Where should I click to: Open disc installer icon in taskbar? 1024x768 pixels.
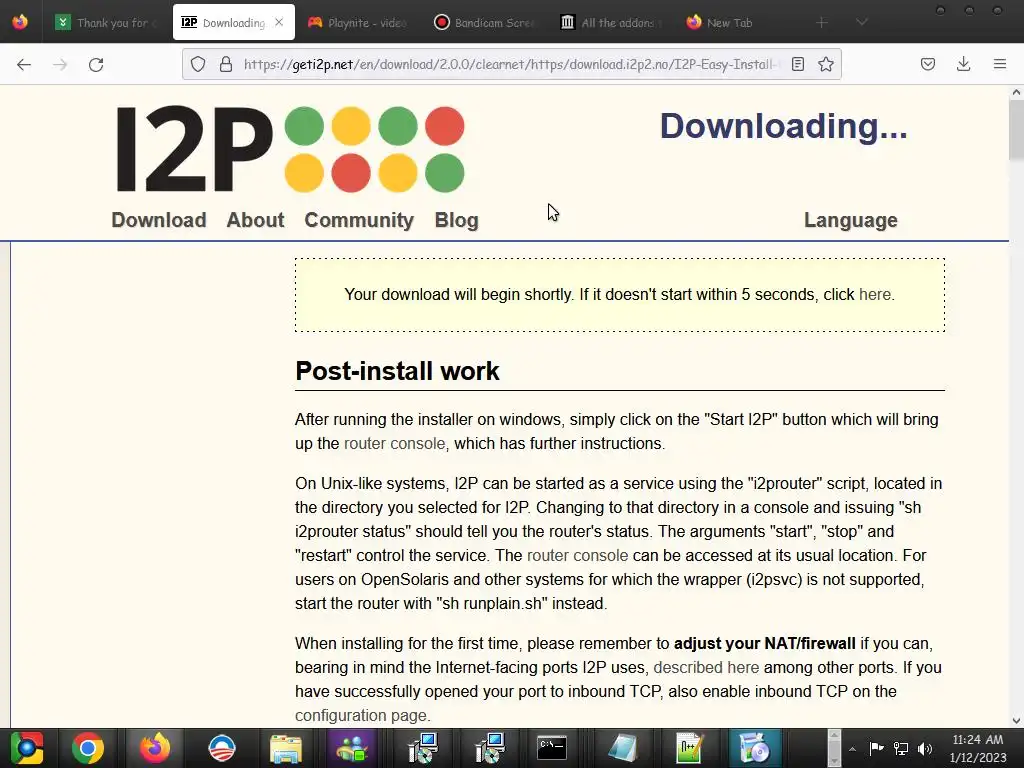coord(754,748)
